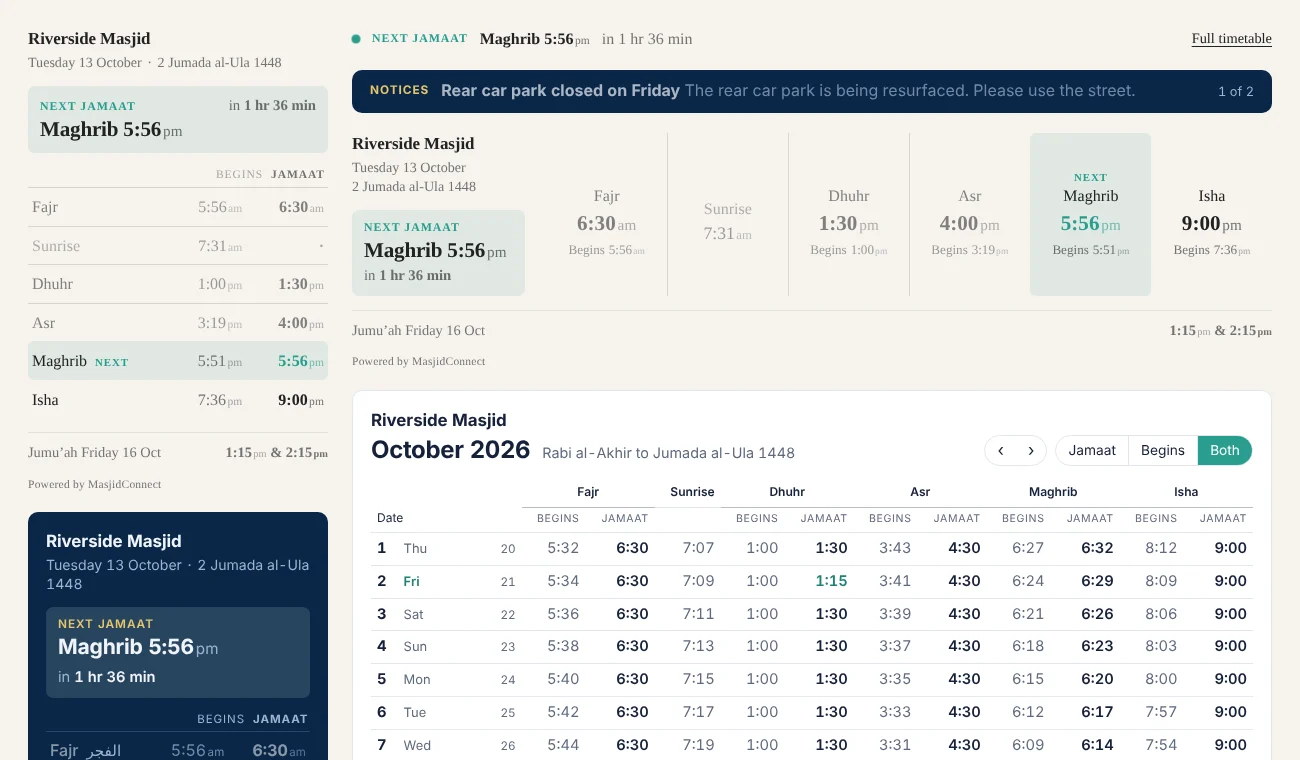Click Maghrib 5:56 pm in top status bar

tap(534, 39)
